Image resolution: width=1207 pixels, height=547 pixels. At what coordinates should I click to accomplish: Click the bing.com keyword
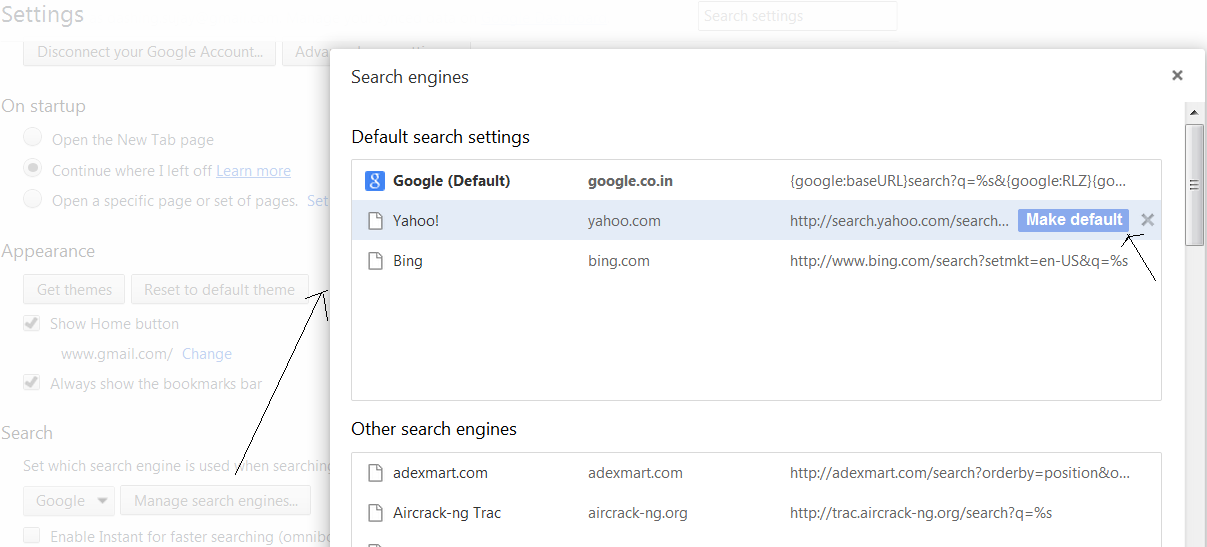click(619, 261)
